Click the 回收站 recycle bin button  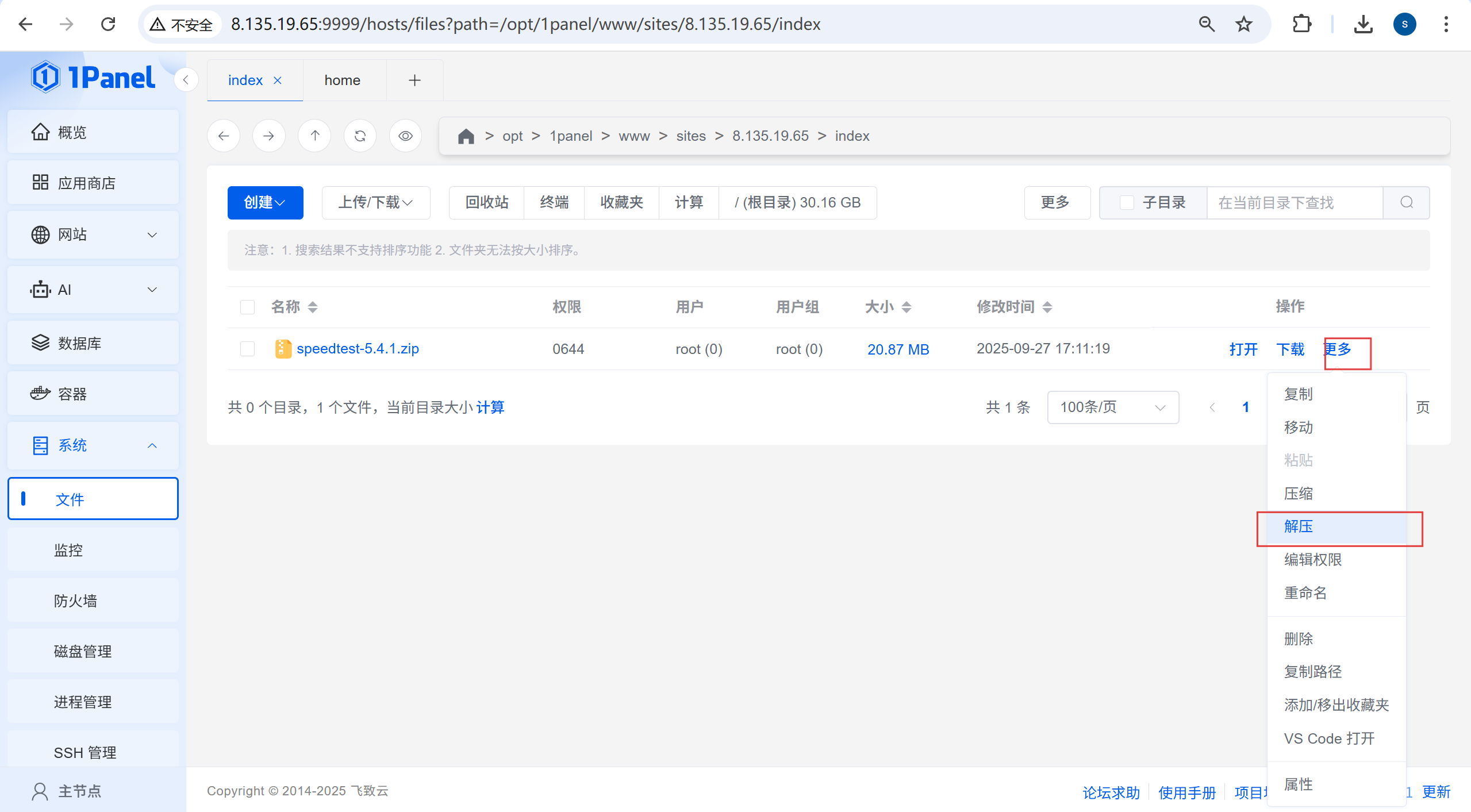487,202
